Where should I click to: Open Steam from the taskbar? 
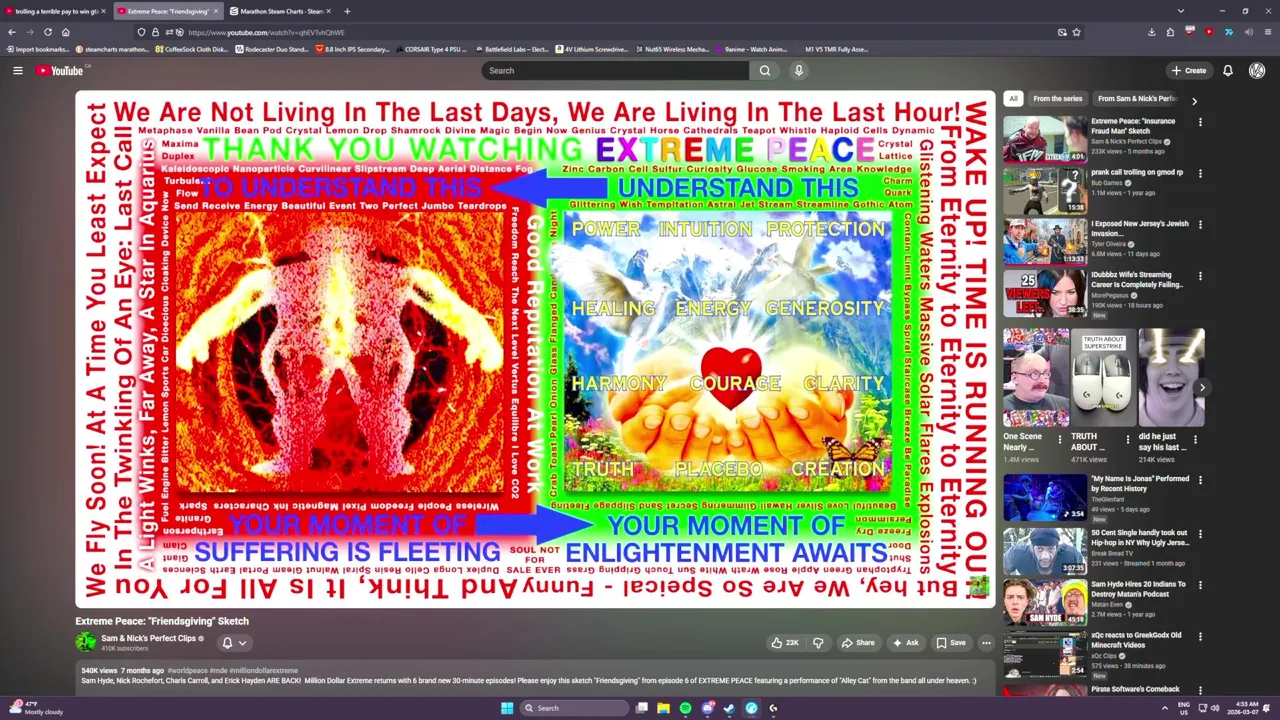pyautogui.click(x=729, y=708)
